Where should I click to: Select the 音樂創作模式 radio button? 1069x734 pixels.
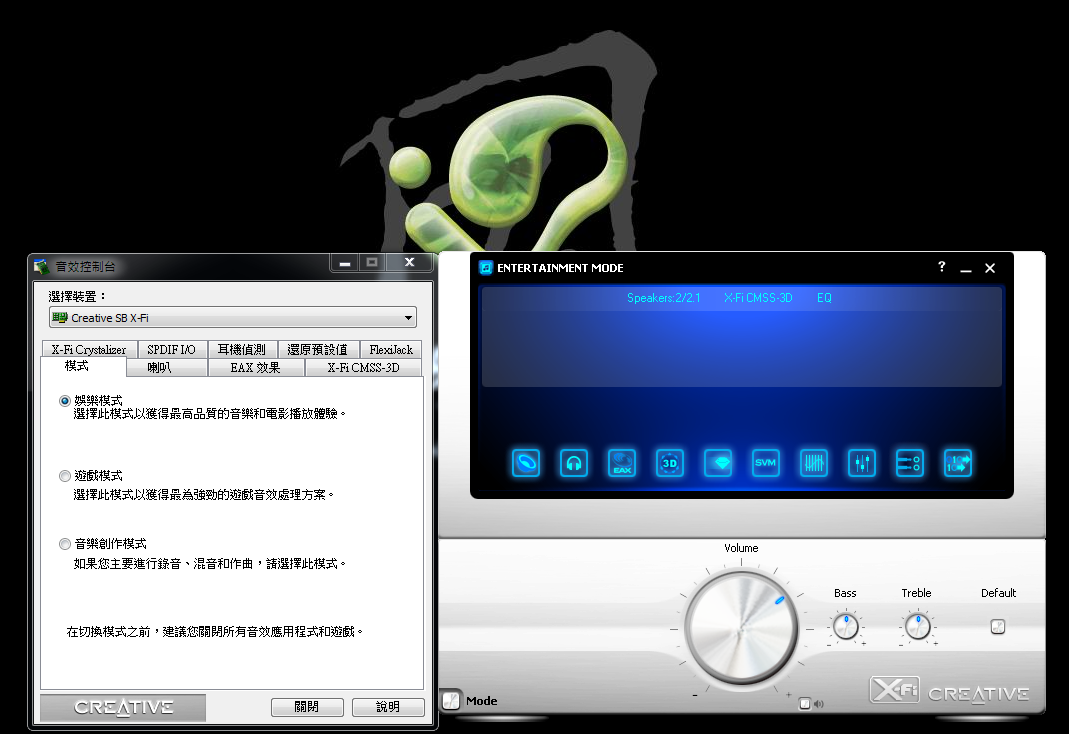65,544
